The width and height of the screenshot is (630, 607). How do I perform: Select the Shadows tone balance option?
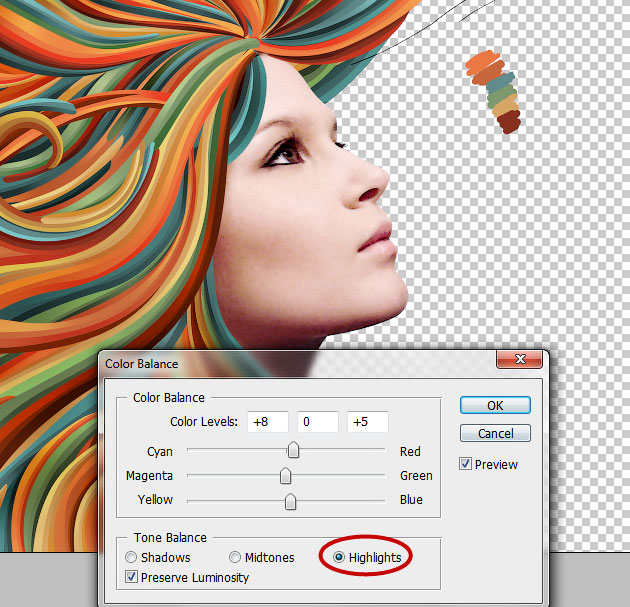pyautogui.click(x=131, y=557)
